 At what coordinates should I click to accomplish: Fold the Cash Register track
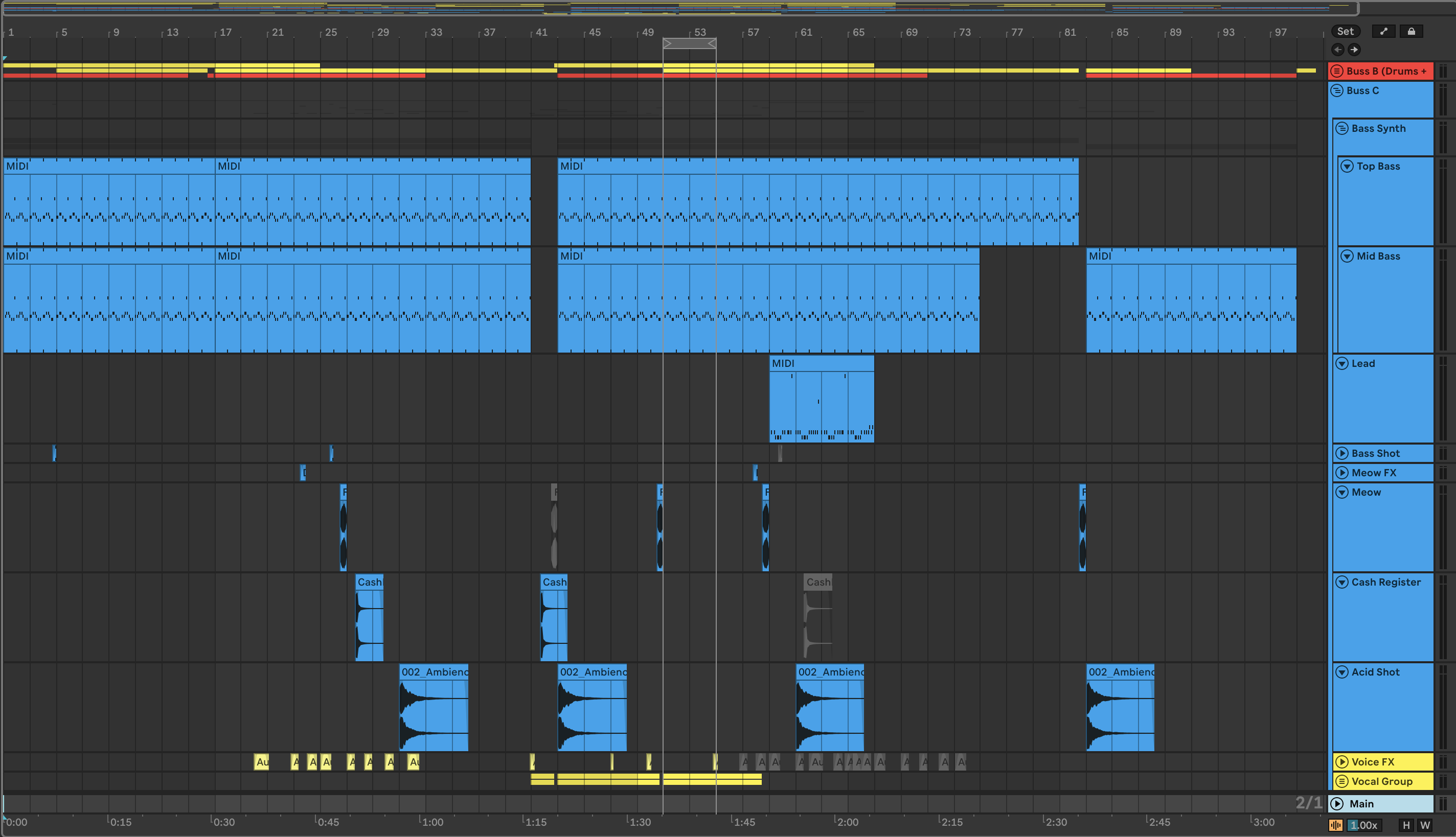coord(1342,582)
